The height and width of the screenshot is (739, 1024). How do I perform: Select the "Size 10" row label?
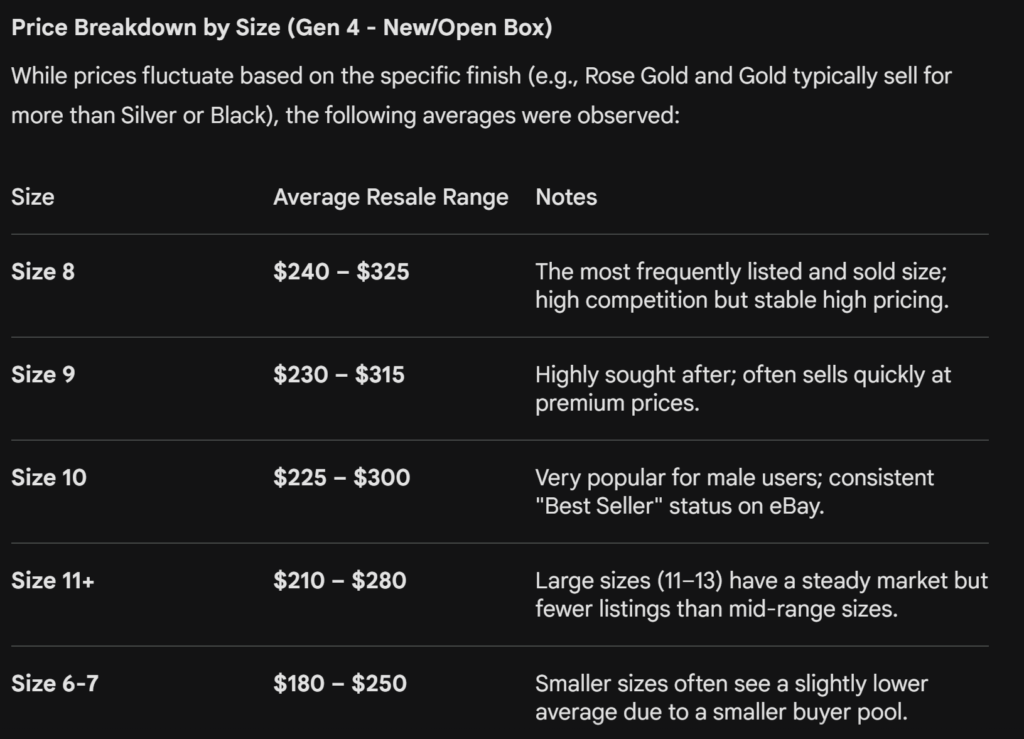49,477
